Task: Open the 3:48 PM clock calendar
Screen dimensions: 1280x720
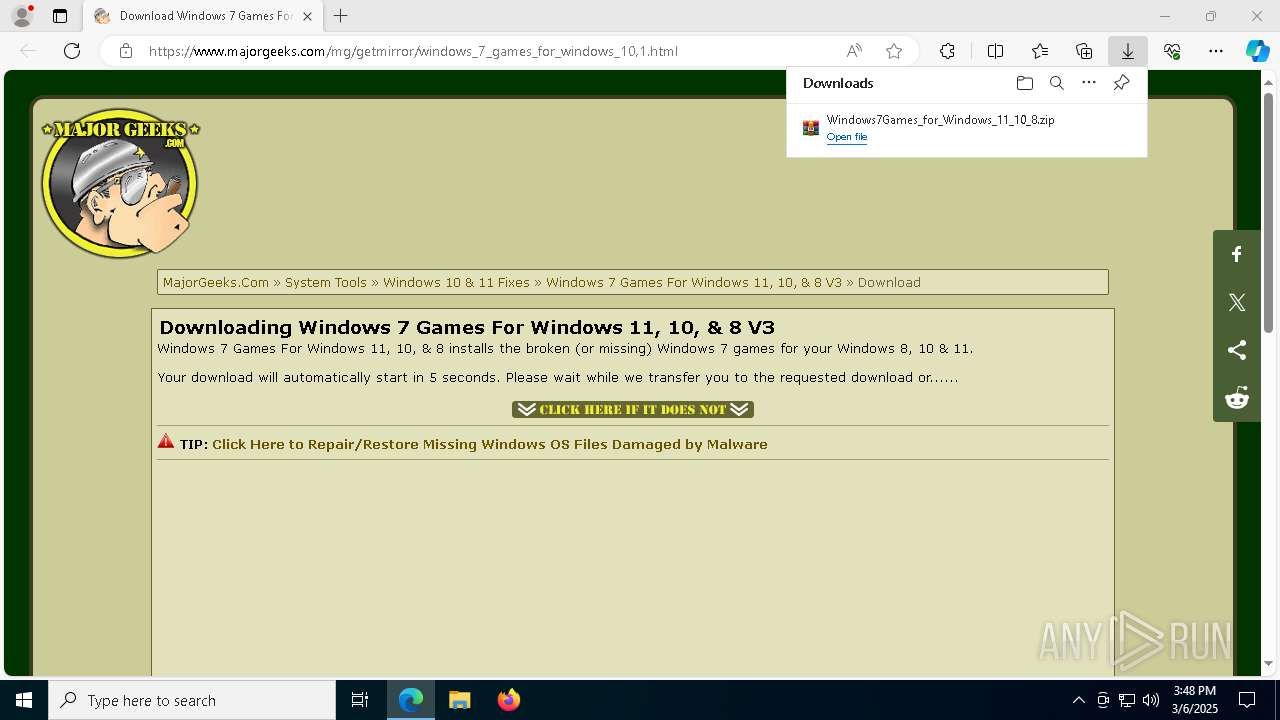Action: point(1195,700)
